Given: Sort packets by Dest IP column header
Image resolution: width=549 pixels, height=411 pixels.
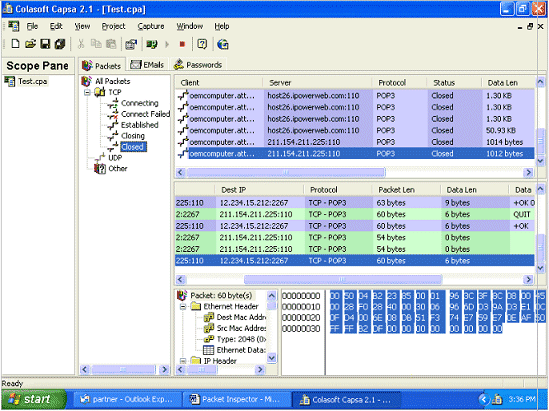Looking at the screenshot, I should pos(259,190).
